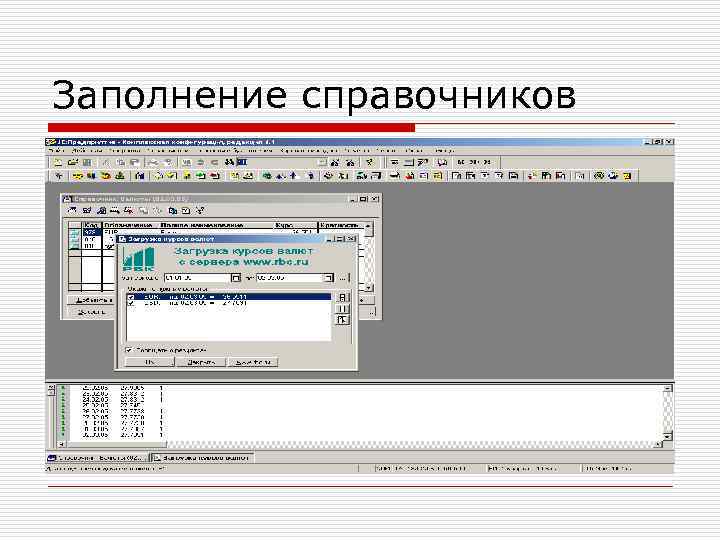The width and height of the screenshot is (720, 540).
Task: Click left arrow of message panel horizontal scrollbar
Action: click(61, 444)
